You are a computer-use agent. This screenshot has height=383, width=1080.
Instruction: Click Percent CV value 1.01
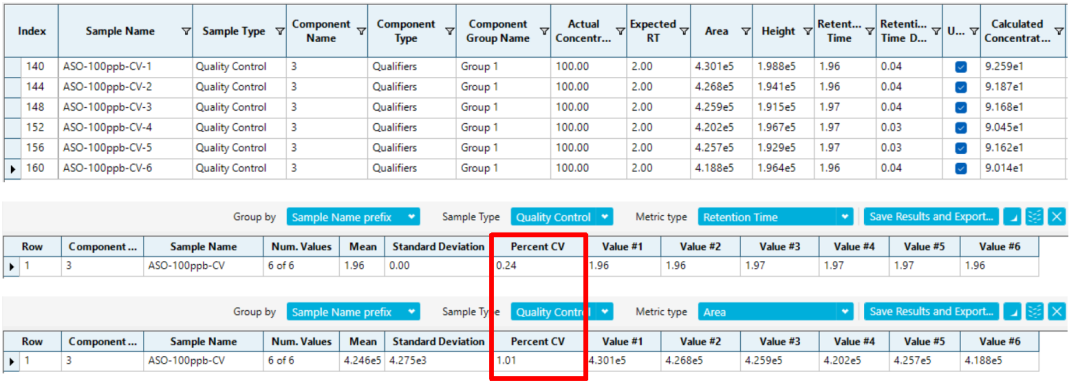coord(537,361)
